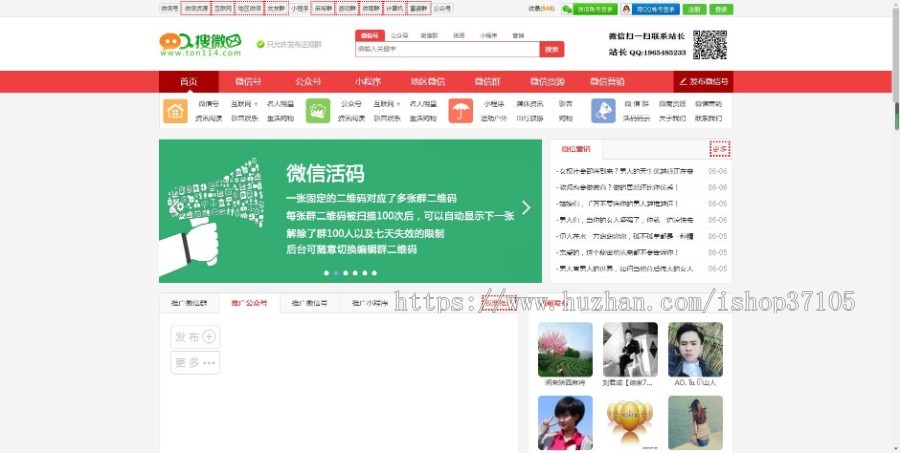900x453 pixels.
Task: Click 小程序 in the top link bar
Action: click(x=299, y=9)
